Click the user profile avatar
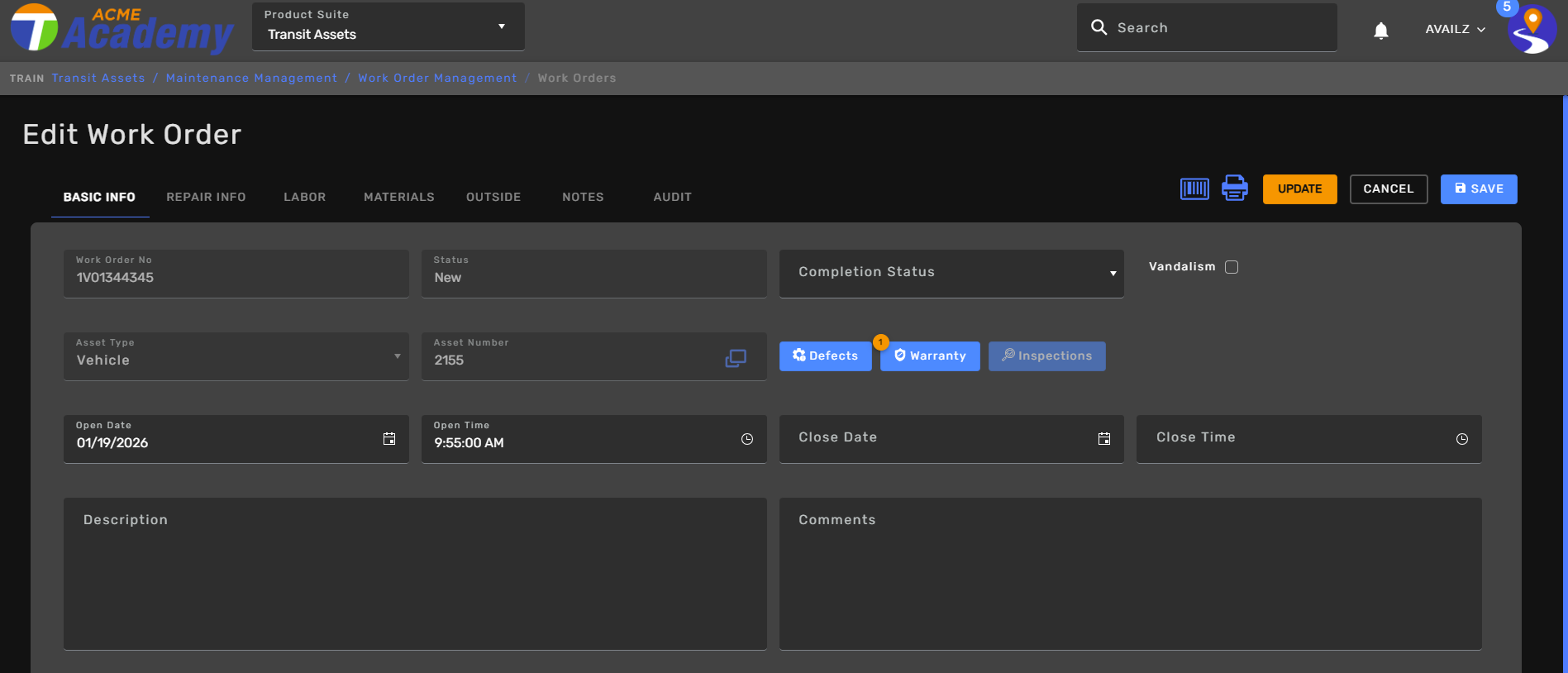The width and height of the screenshot is (1568, 673). click(1531, 30)
